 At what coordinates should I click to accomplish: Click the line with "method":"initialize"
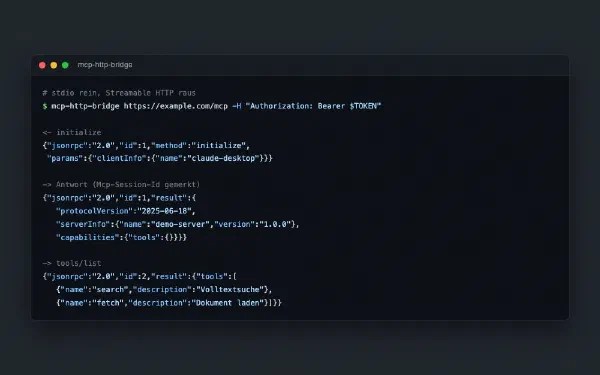pos(146,145)
